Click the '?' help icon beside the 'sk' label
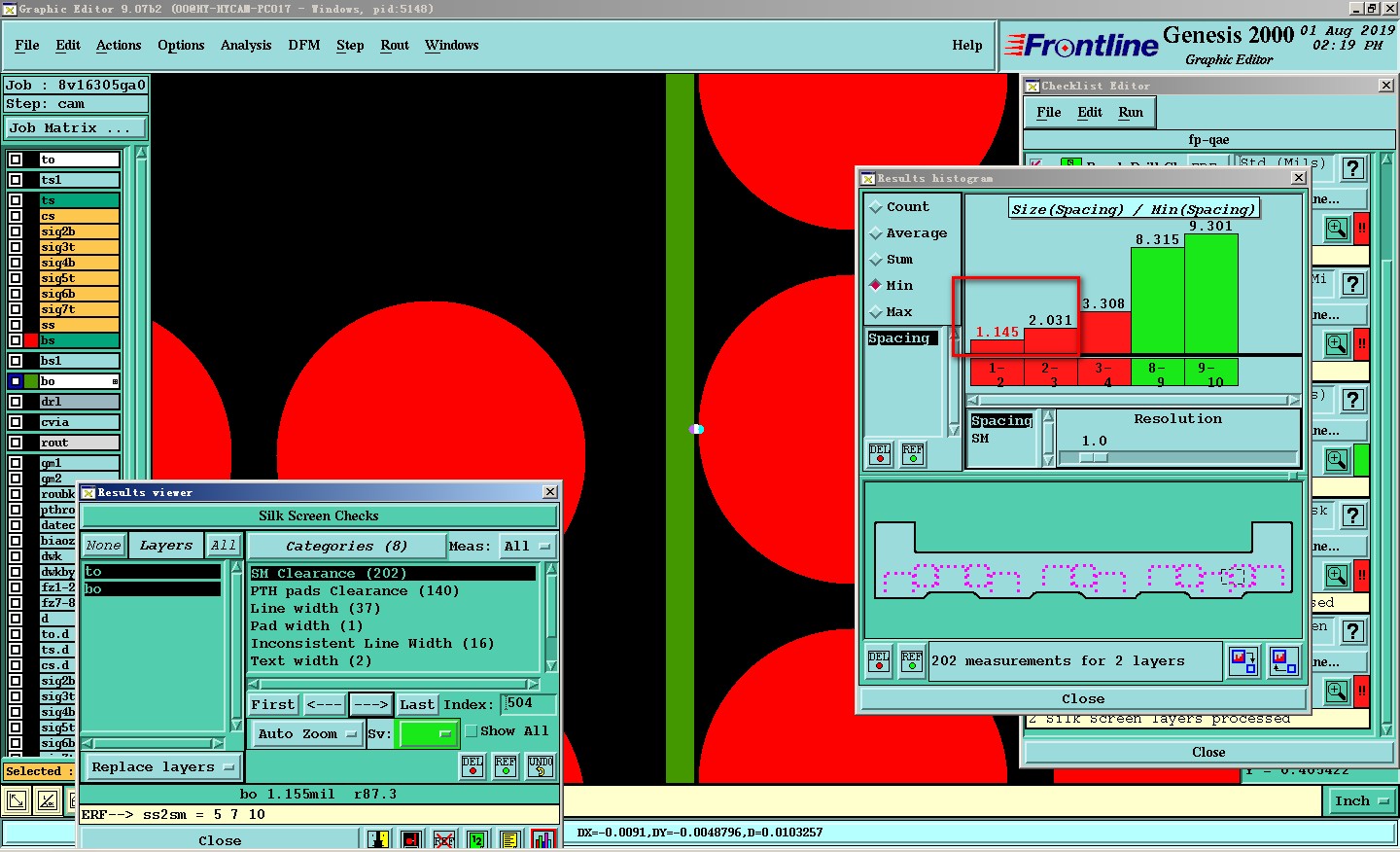Screen dimensions: 1400x852 pyautogui.click(x=1352, y=515)
